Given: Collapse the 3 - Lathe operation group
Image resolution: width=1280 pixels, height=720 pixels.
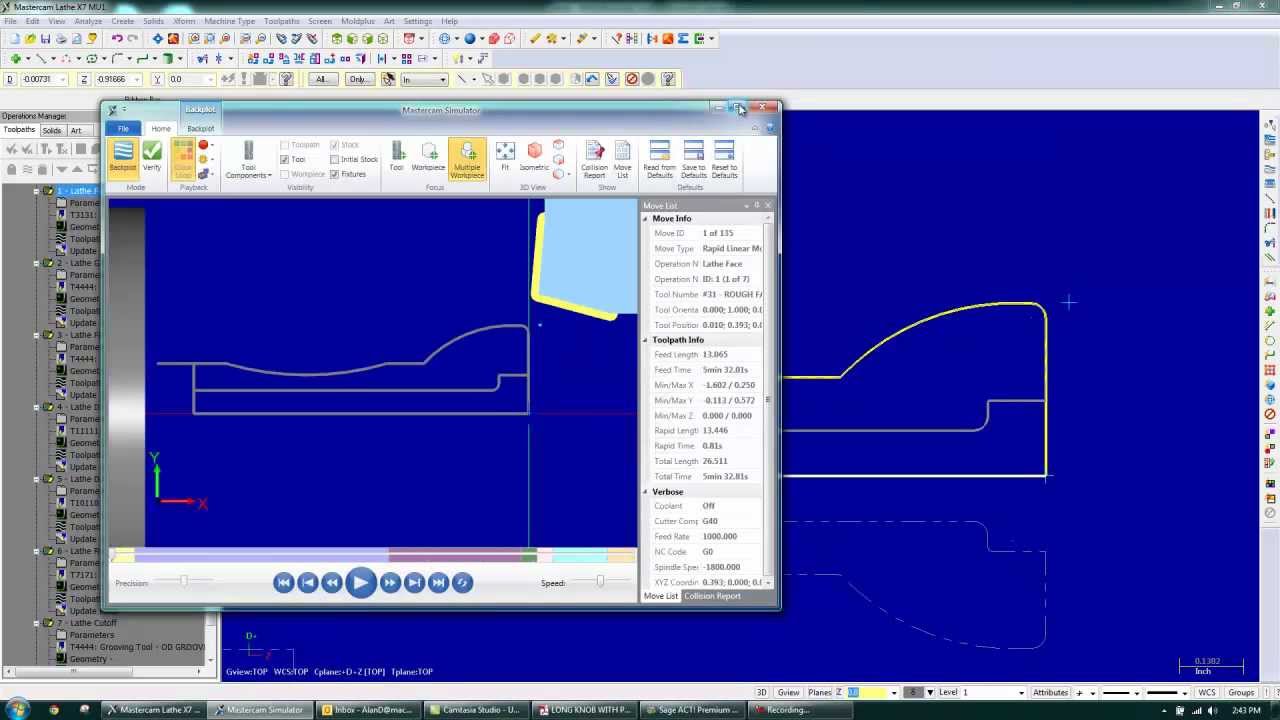Looking at the screenshot, I should (36, 335).
